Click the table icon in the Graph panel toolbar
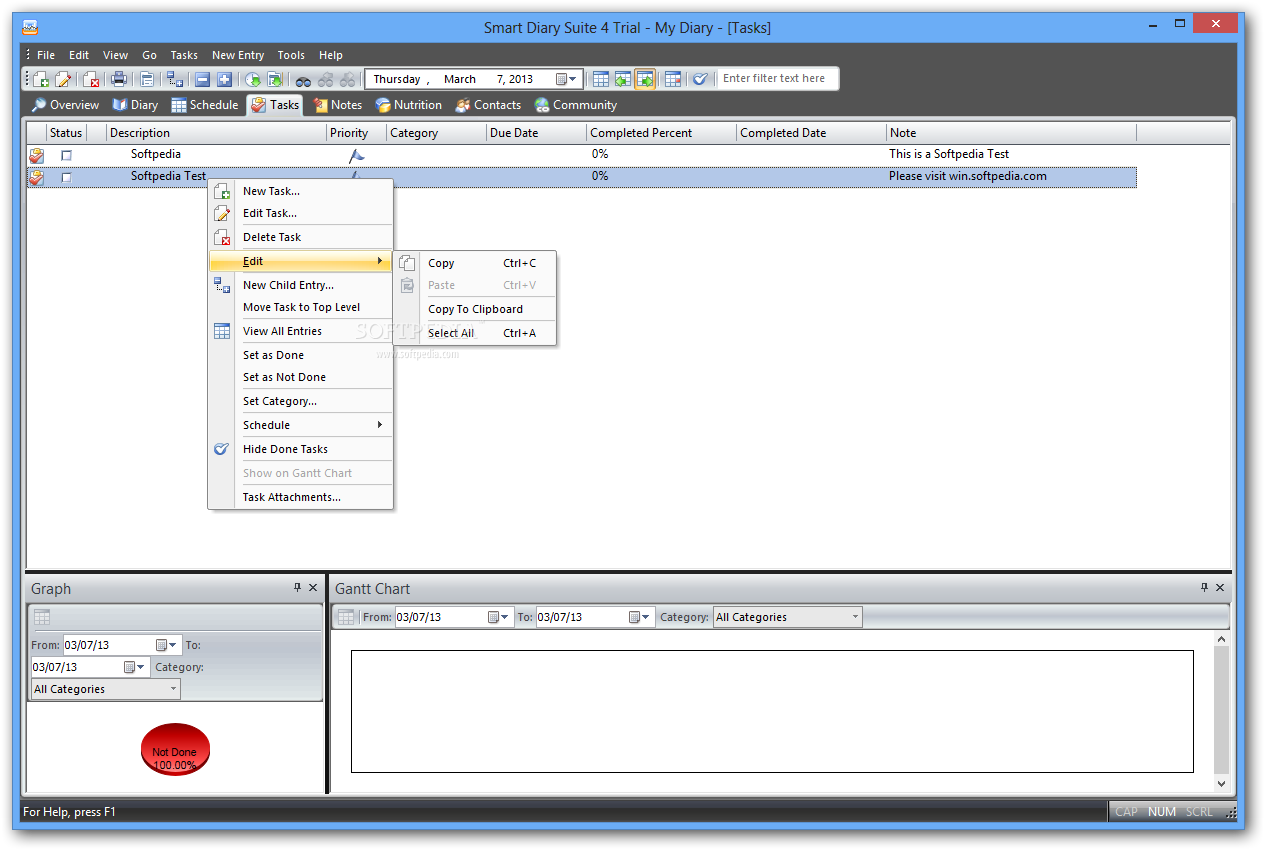1265x850 pixels. [42, 617]
